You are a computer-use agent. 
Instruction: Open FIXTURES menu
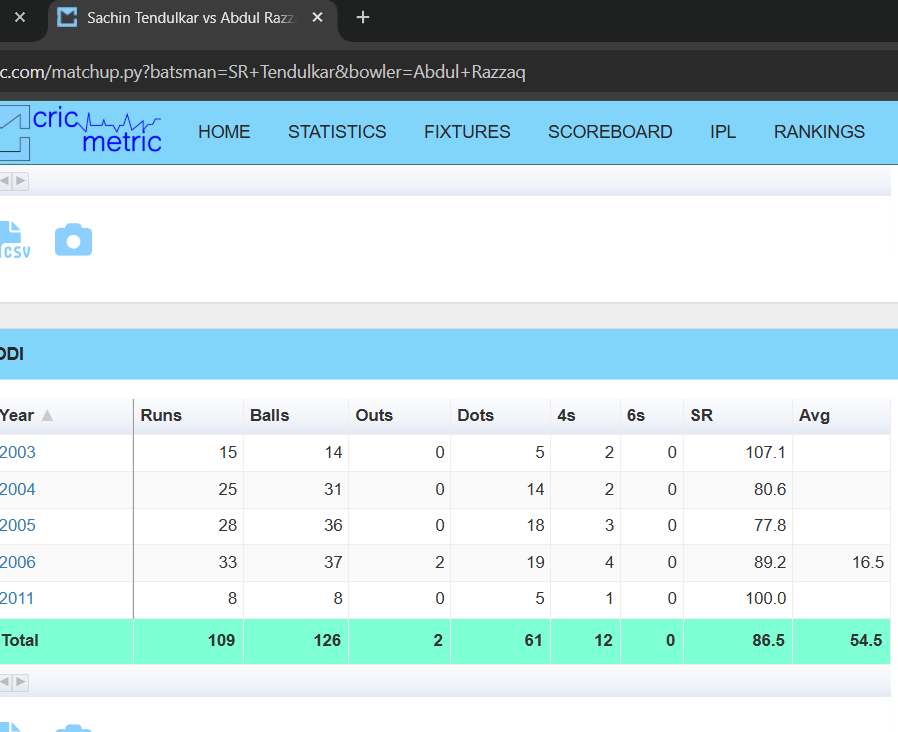point(467,132)
